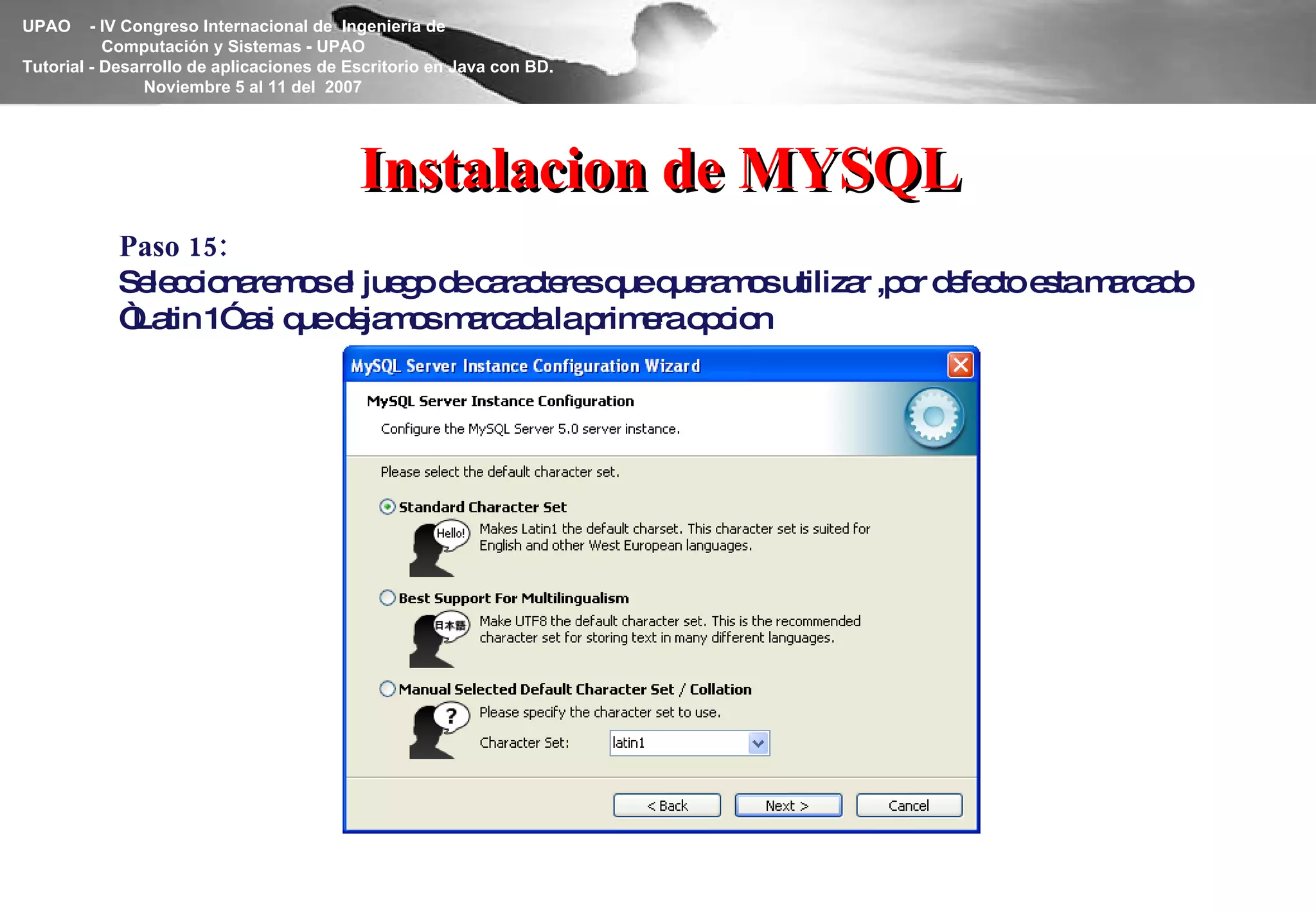This screenshot has width=1316, height=911.
Task: Click the 'Makes Latin1 the default charset' description
Action: [675, 537]
